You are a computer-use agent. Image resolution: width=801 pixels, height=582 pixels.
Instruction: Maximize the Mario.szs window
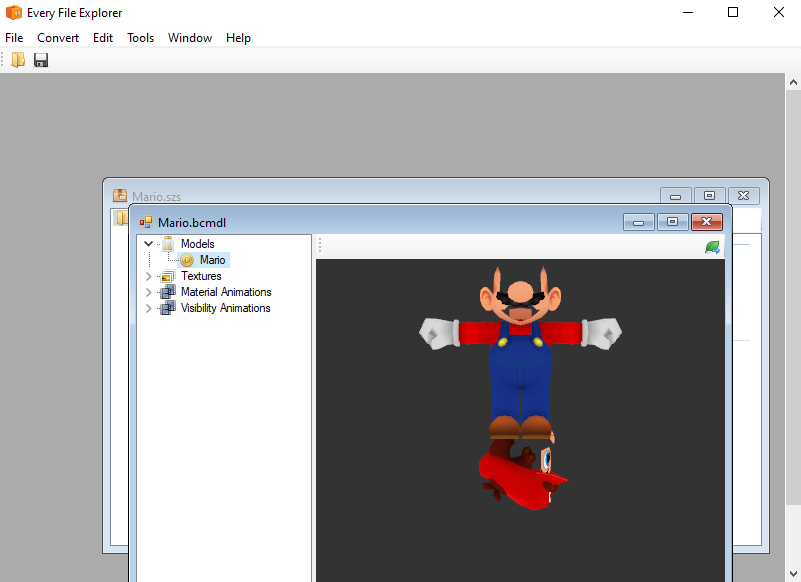[x=709, y=196]
